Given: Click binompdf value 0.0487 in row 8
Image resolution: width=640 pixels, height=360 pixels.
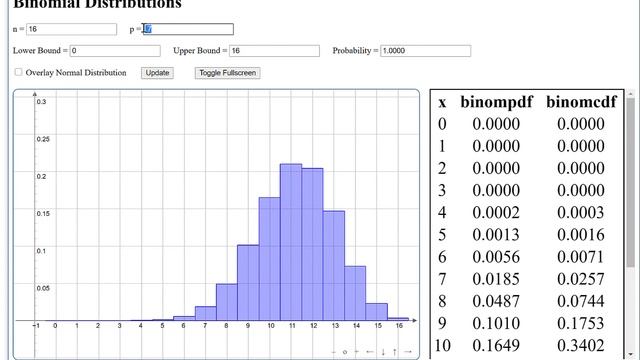Looking at the screenshot, I should tap(496, 301).
